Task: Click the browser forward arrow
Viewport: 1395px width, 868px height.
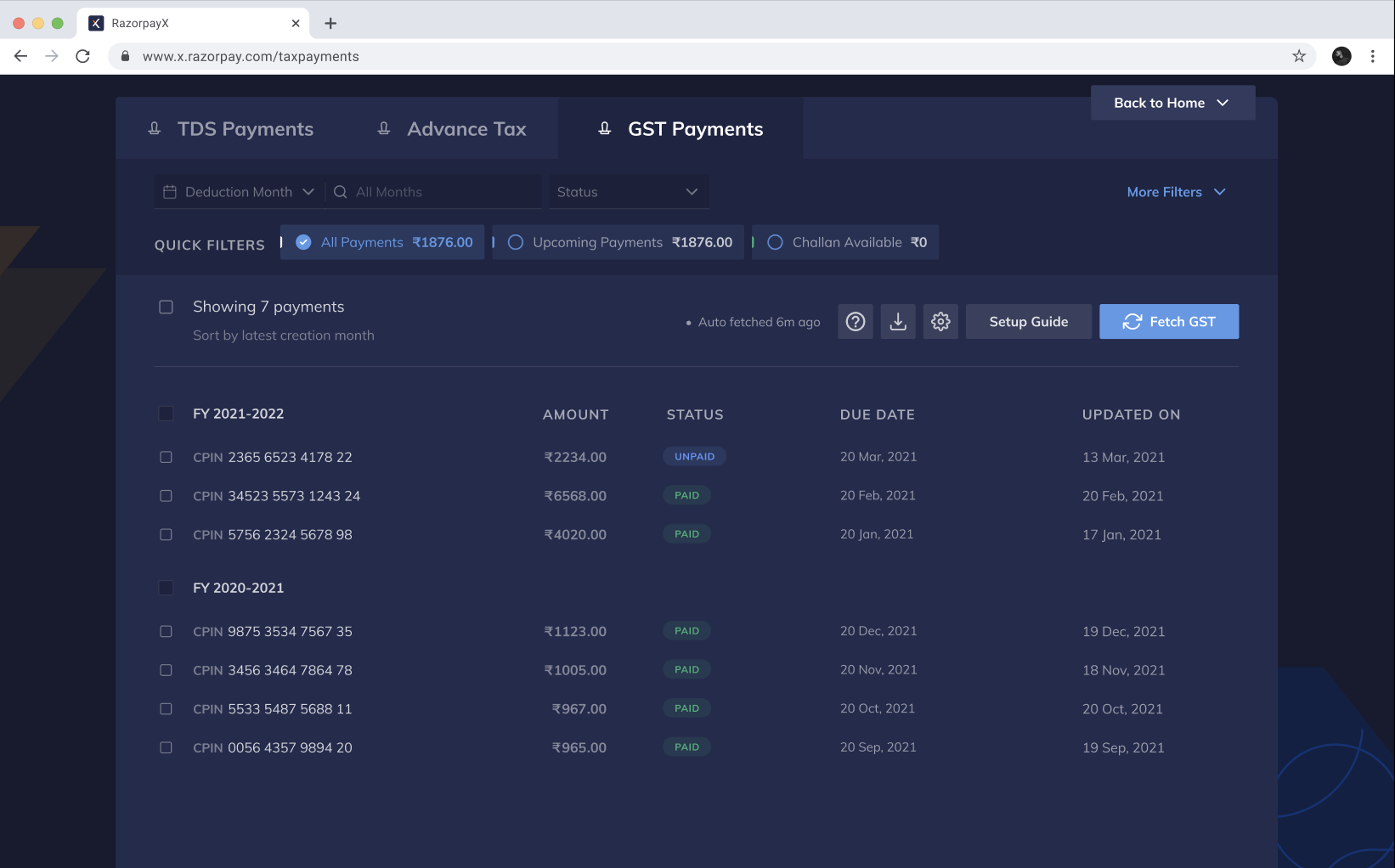Action: coord(52,56)
